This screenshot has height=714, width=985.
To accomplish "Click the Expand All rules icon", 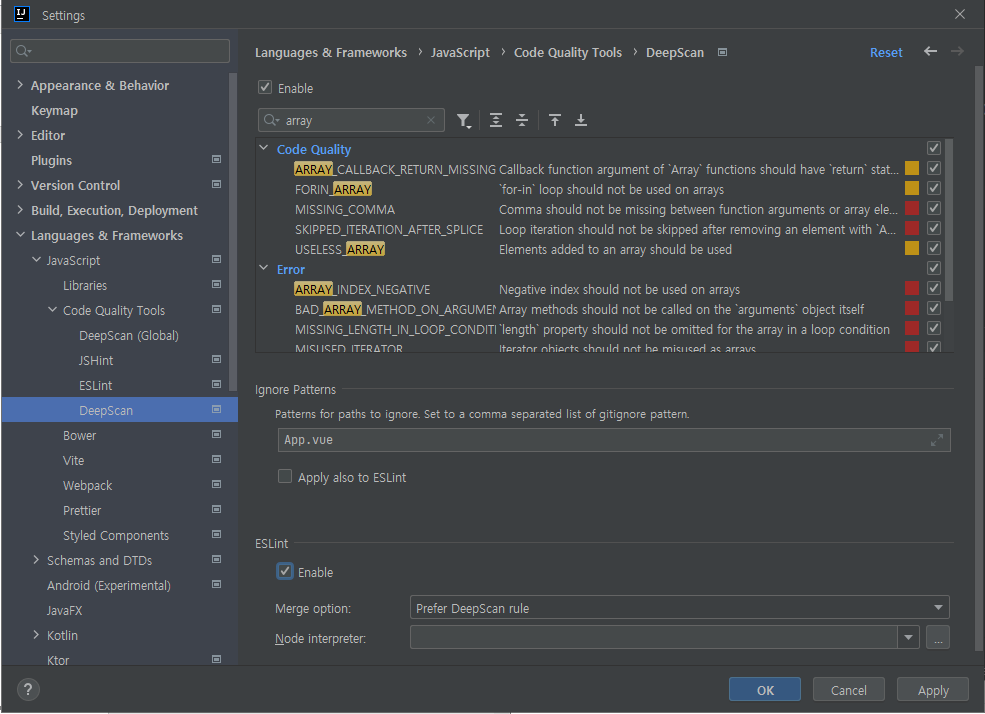I will click(496, 120).
